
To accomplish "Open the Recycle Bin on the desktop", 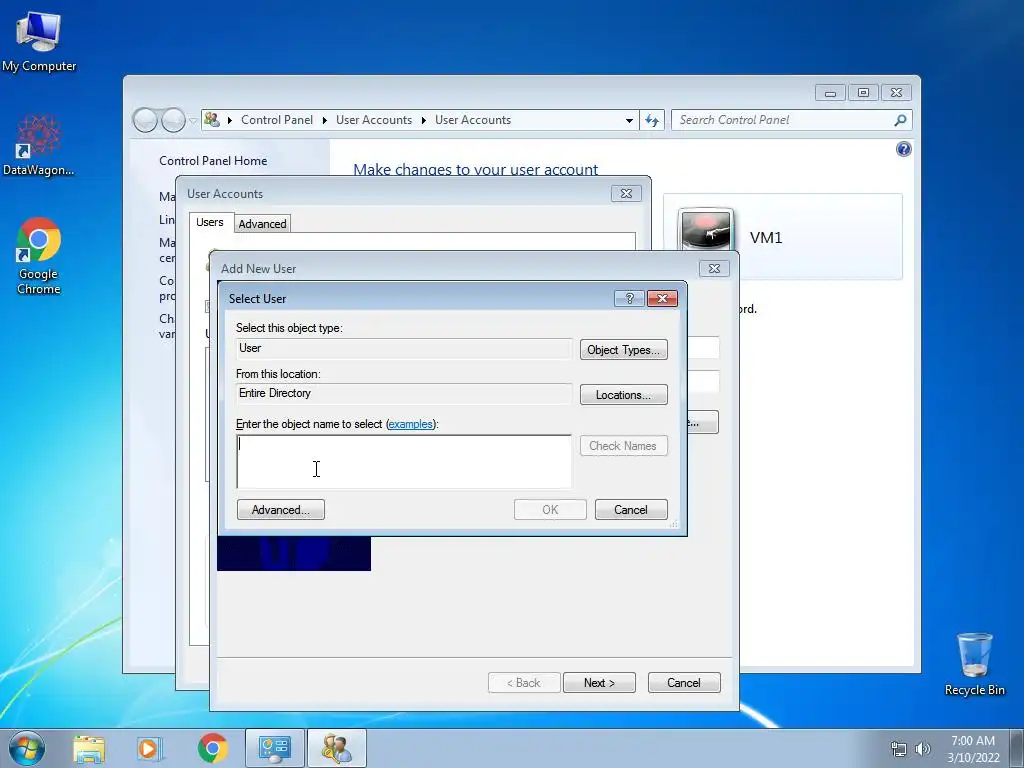I will pyautogui.click(x=974, y=664).
